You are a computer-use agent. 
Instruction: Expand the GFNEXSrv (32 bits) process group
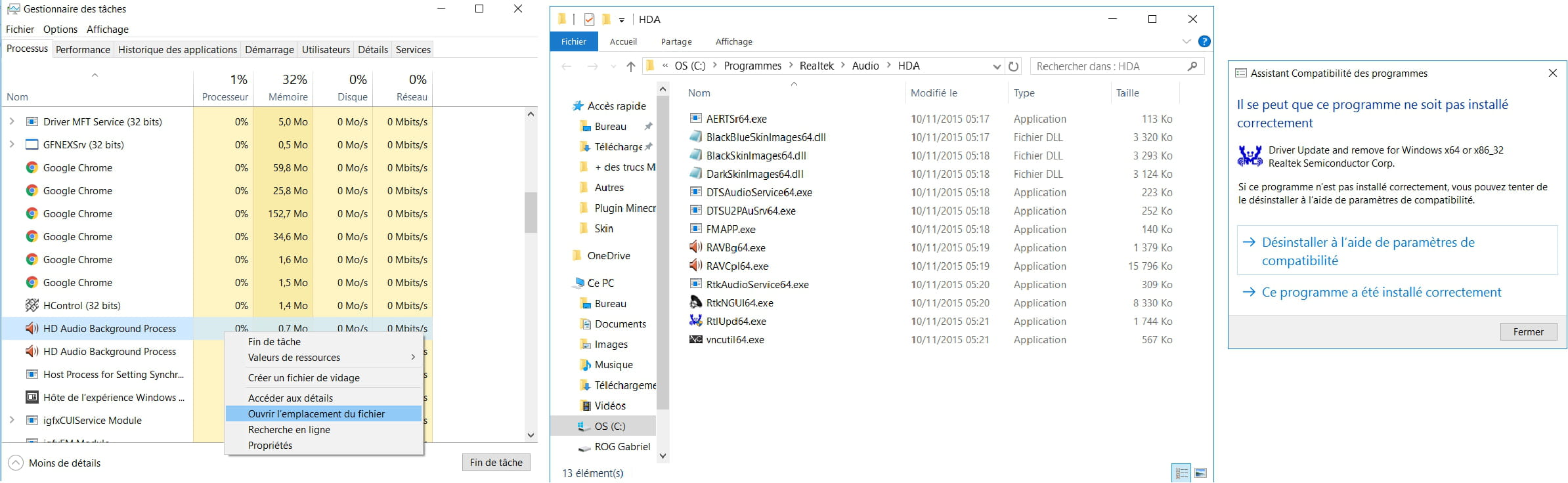pyautogui.click(x=12, y=144)
